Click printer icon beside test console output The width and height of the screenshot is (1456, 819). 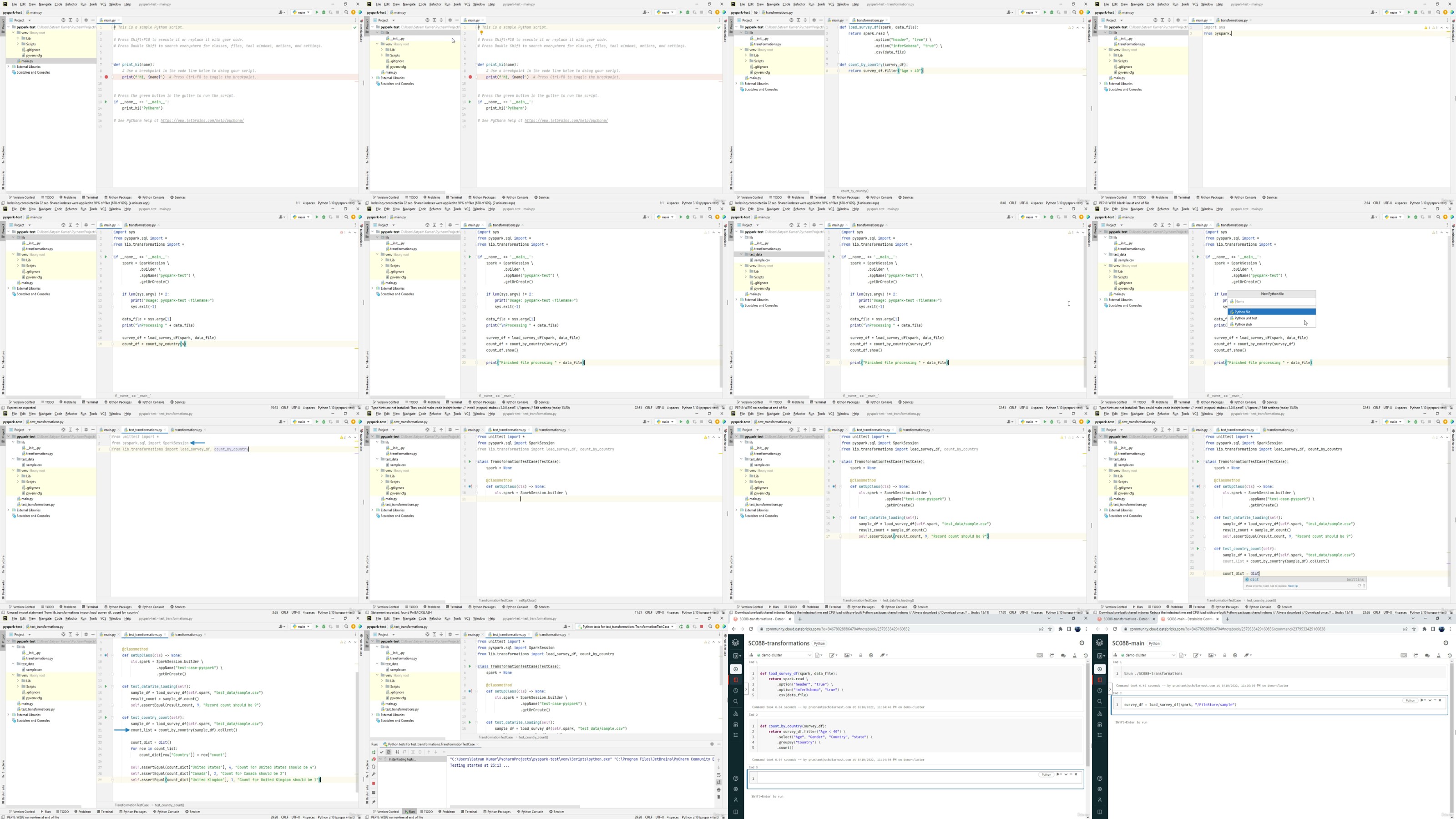(719, 789)
